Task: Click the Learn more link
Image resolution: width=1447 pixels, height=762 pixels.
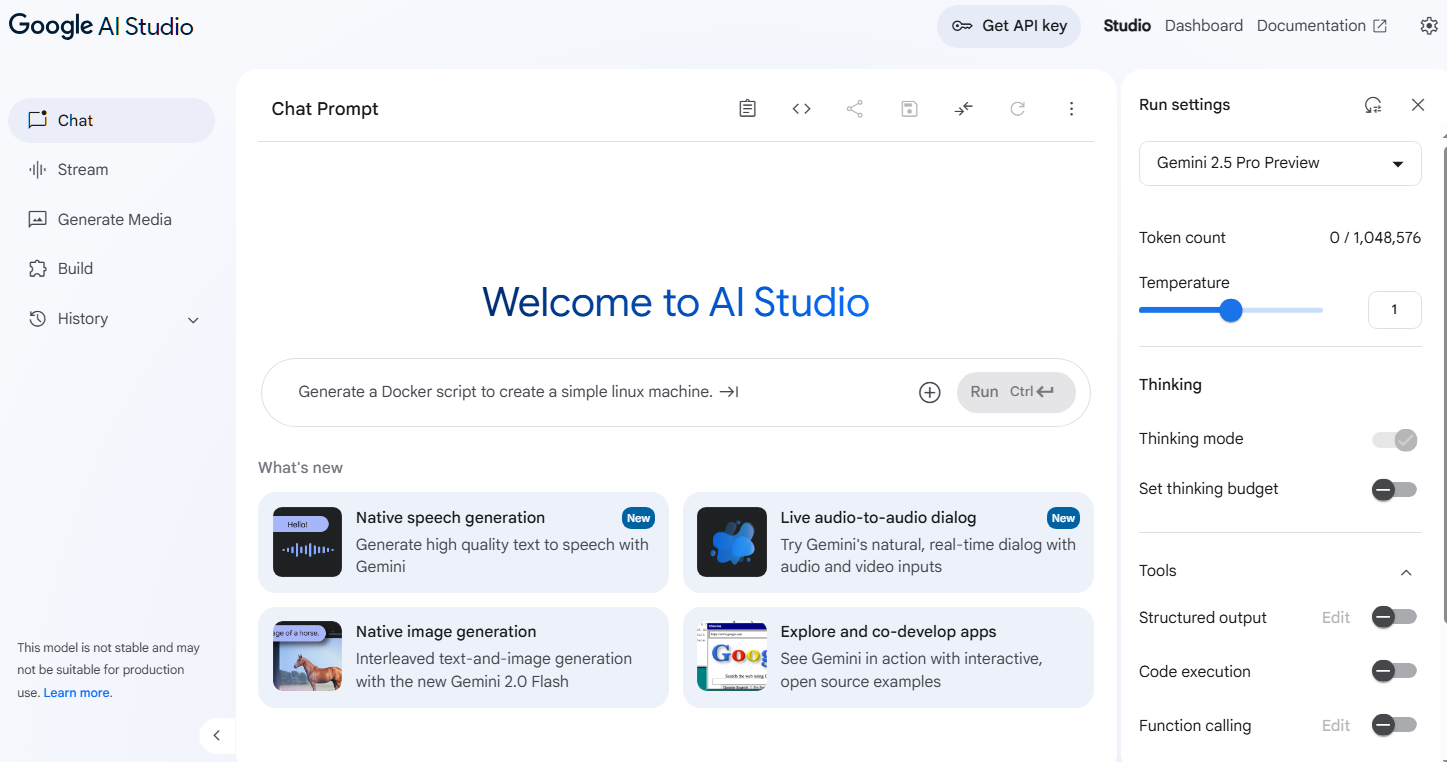Action: [77, 692]
